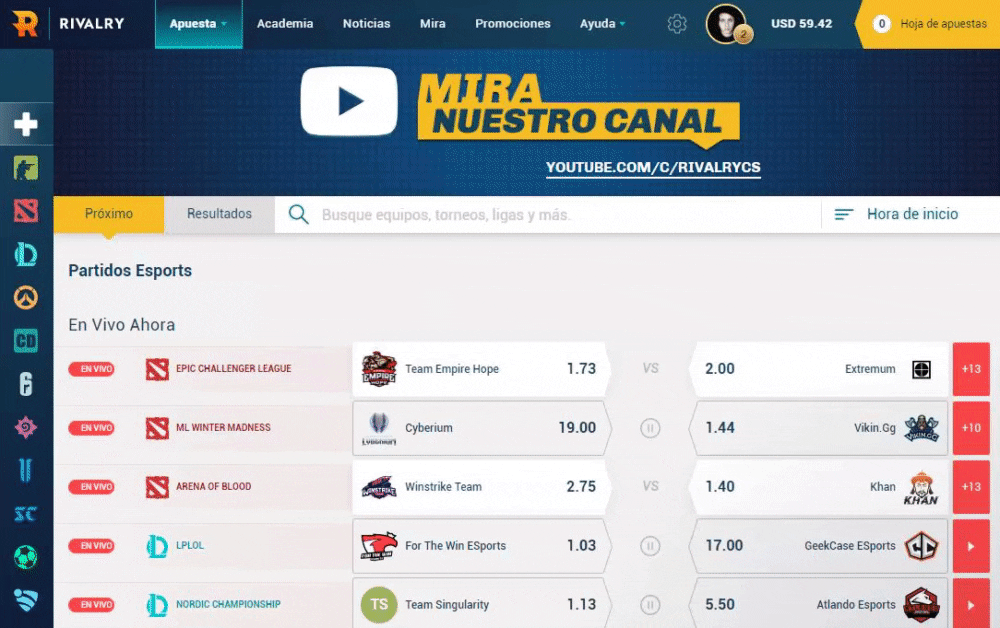Click Dota icon beside Epic Challenger League
Viewport: 1000px width, 628px height.
pyautogui.click(x=157, y=369)
